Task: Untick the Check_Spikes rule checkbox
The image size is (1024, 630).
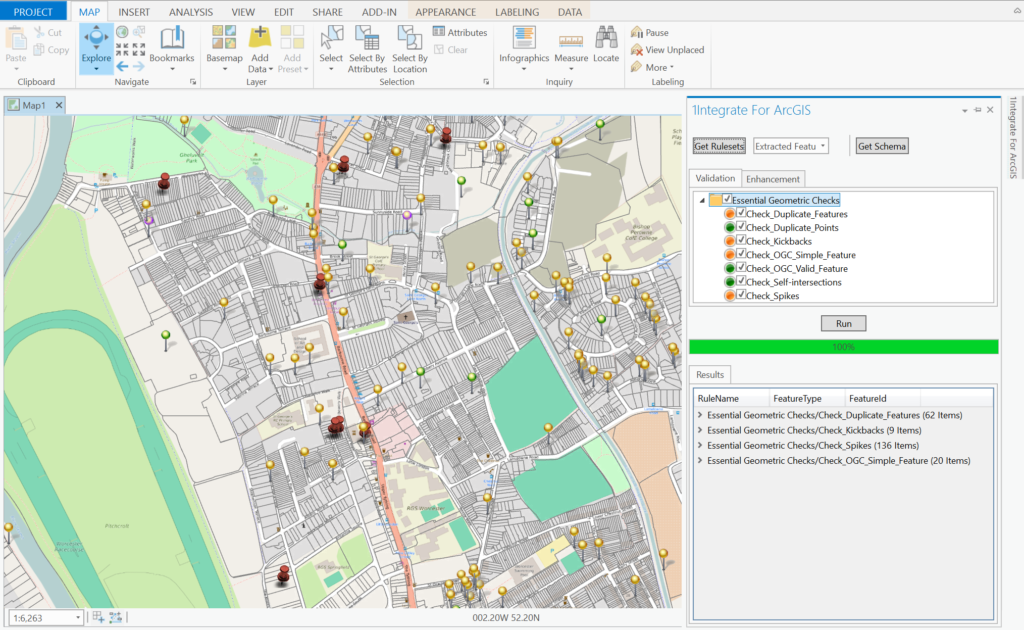Action: point(741,296)
